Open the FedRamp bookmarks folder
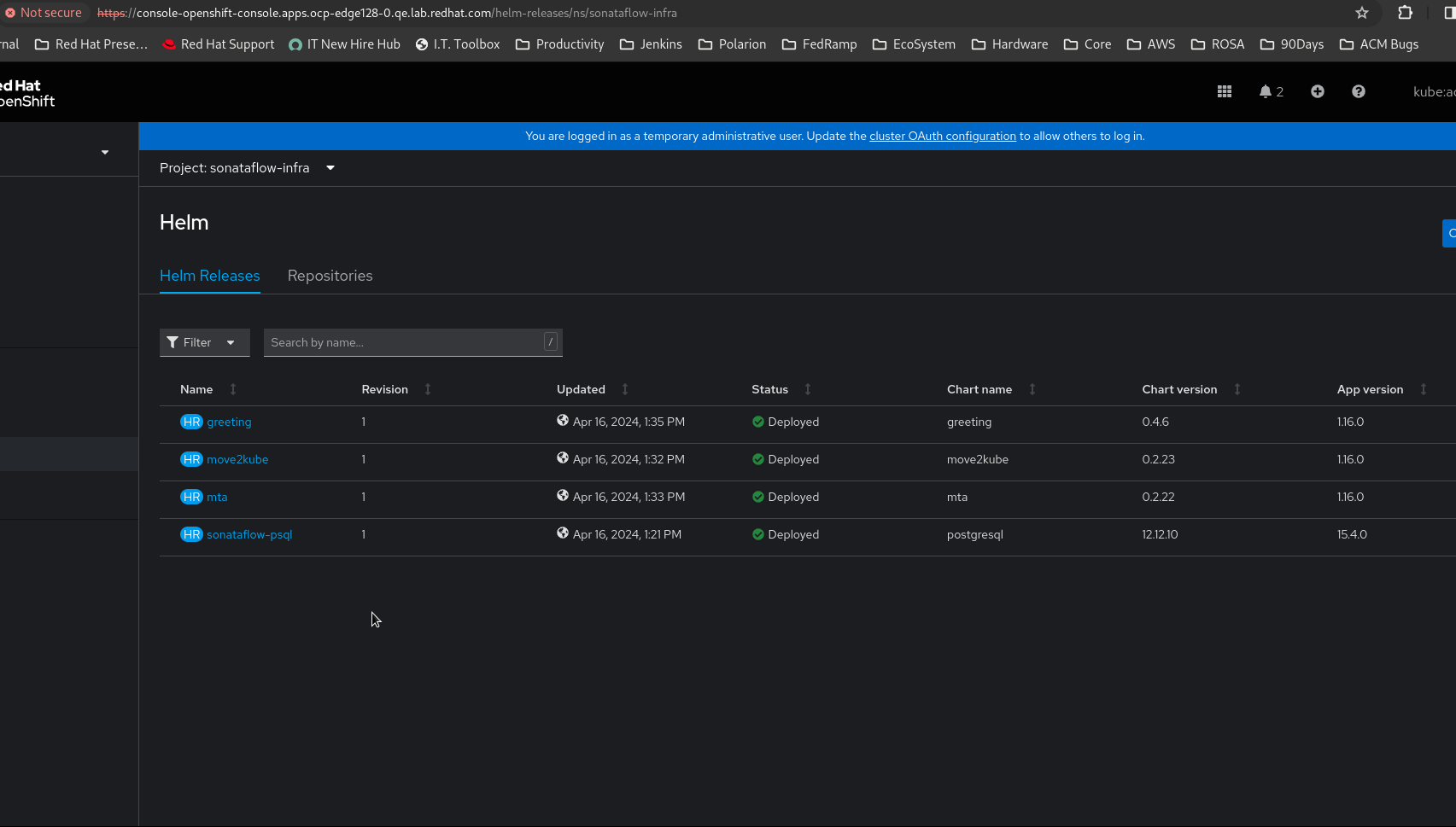1456x827 pixels. 819,44
